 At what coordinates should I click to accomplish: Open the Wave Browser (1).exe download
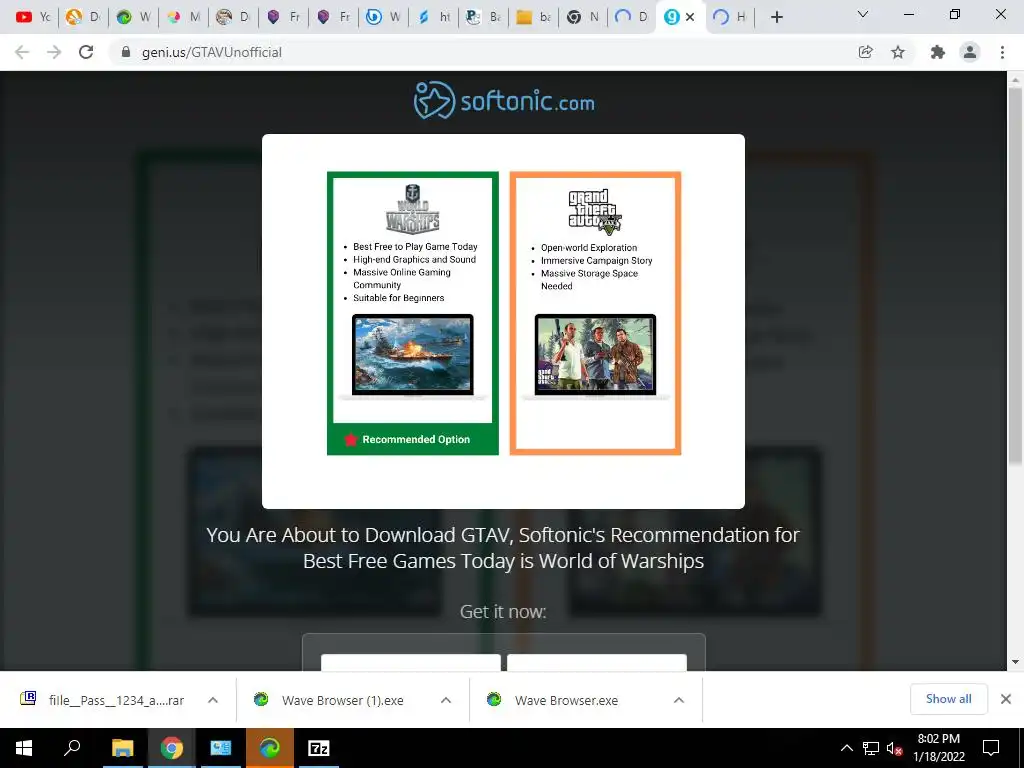(x=328, y=700)
